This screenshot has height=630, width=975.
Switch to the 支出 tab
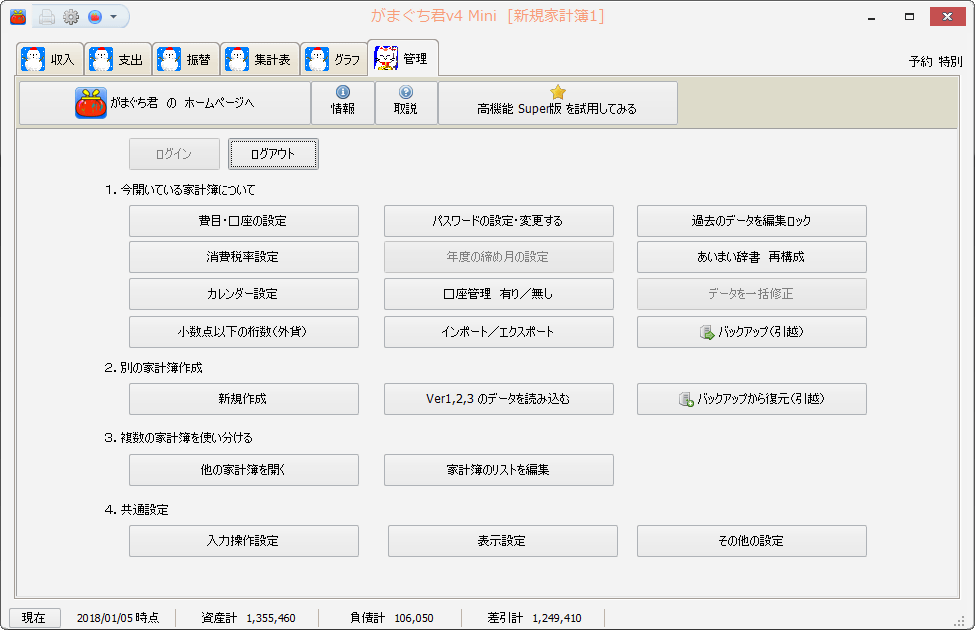coord(117,59)
